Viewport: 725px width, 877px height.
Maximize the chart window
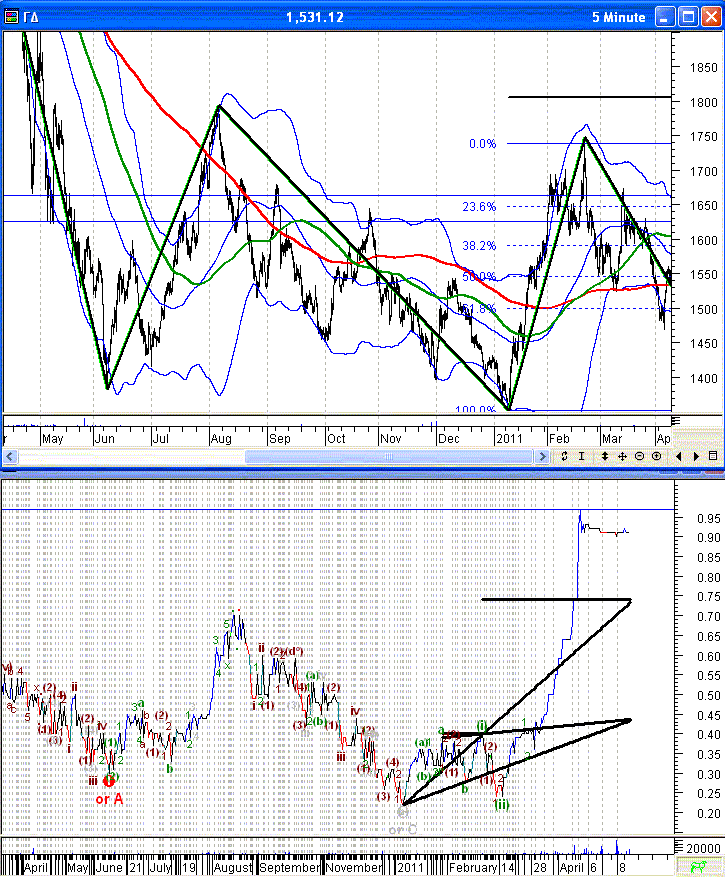click(x=688, y=17)
